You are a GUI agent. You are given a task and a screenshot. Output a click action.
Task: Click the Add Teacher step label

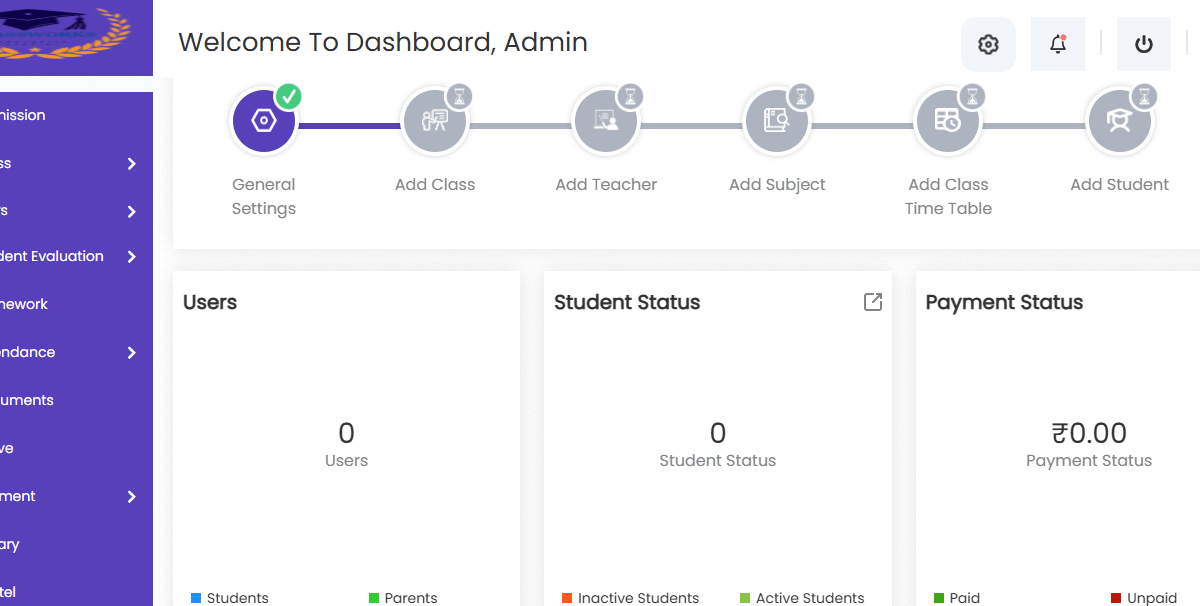(606, 184)
